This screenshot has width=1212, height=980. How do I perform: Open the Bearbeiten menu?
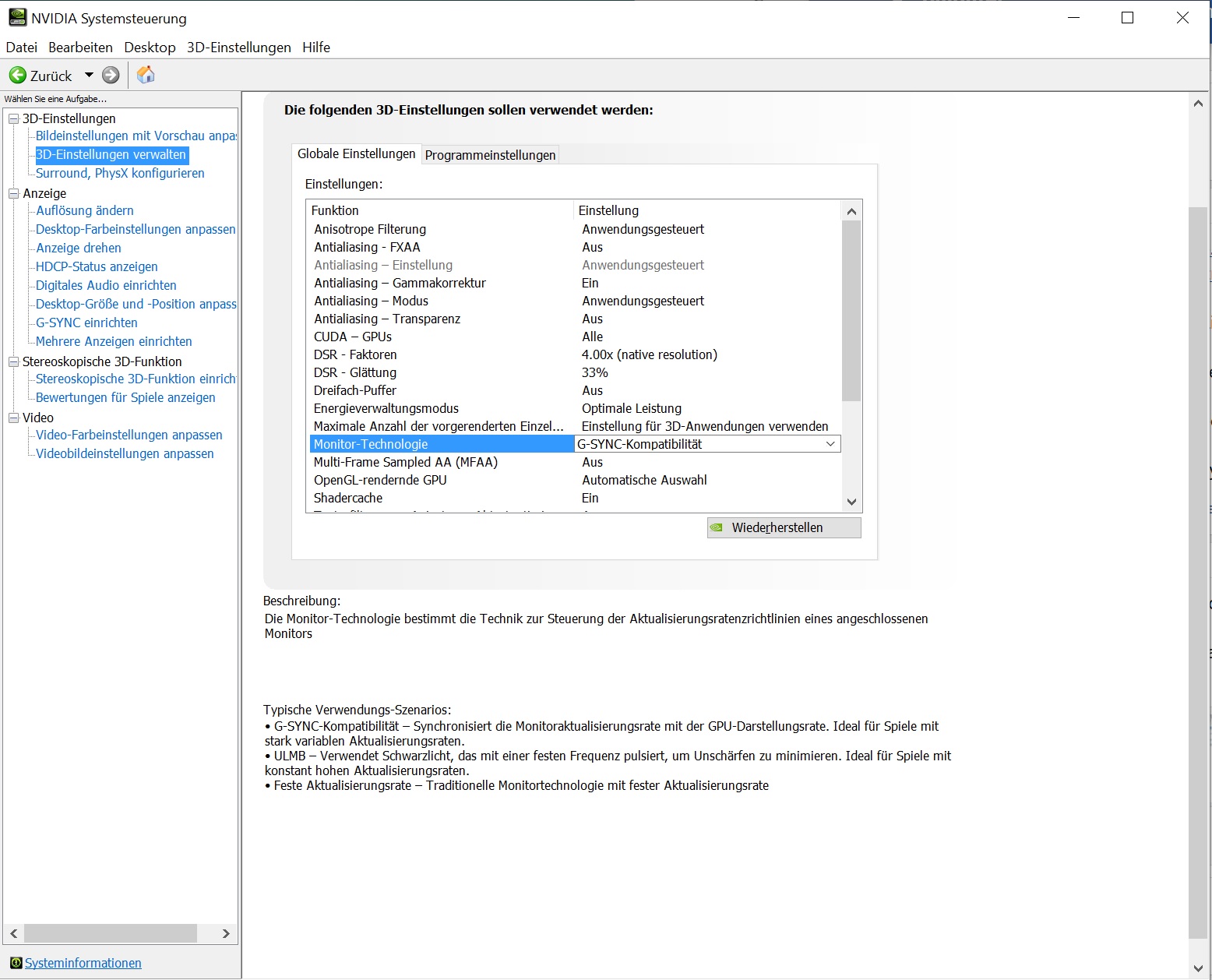click(x=80, y=48)
